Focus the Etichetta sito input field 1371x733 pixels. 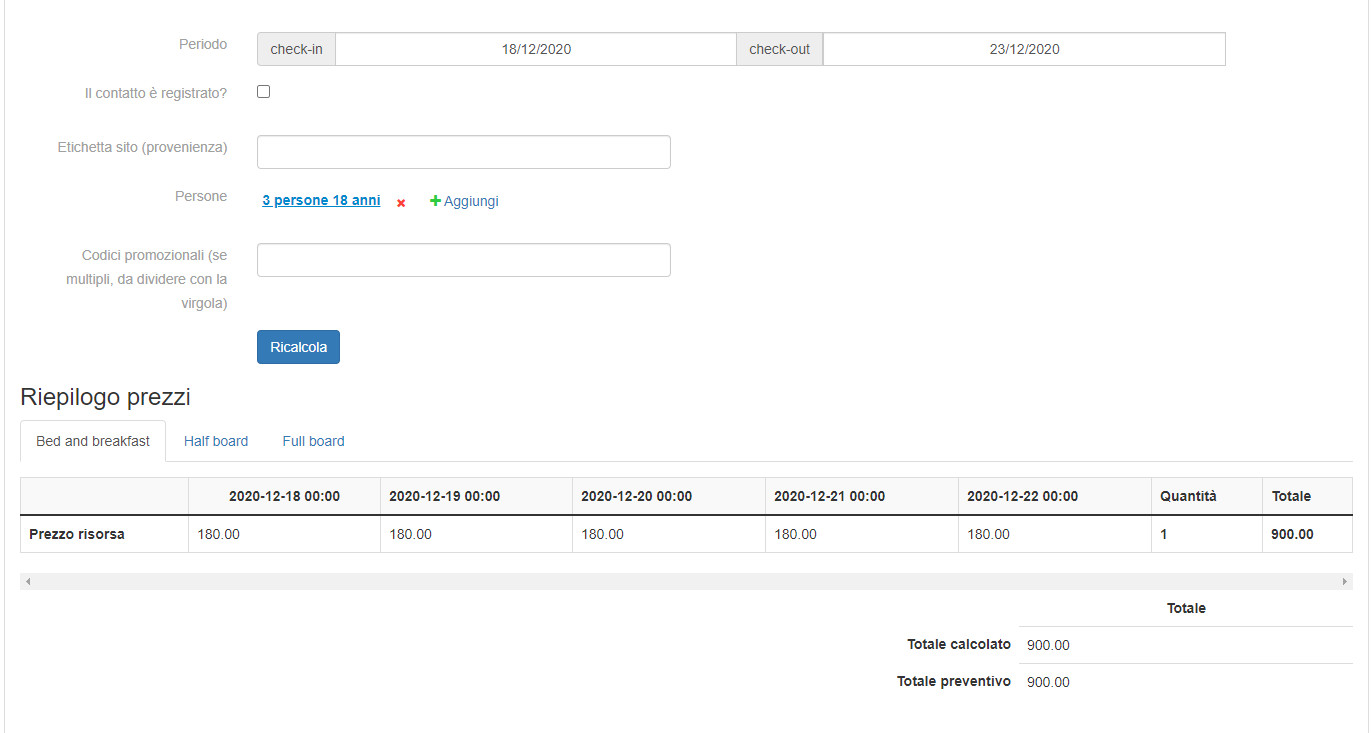(x=464, y=152)
